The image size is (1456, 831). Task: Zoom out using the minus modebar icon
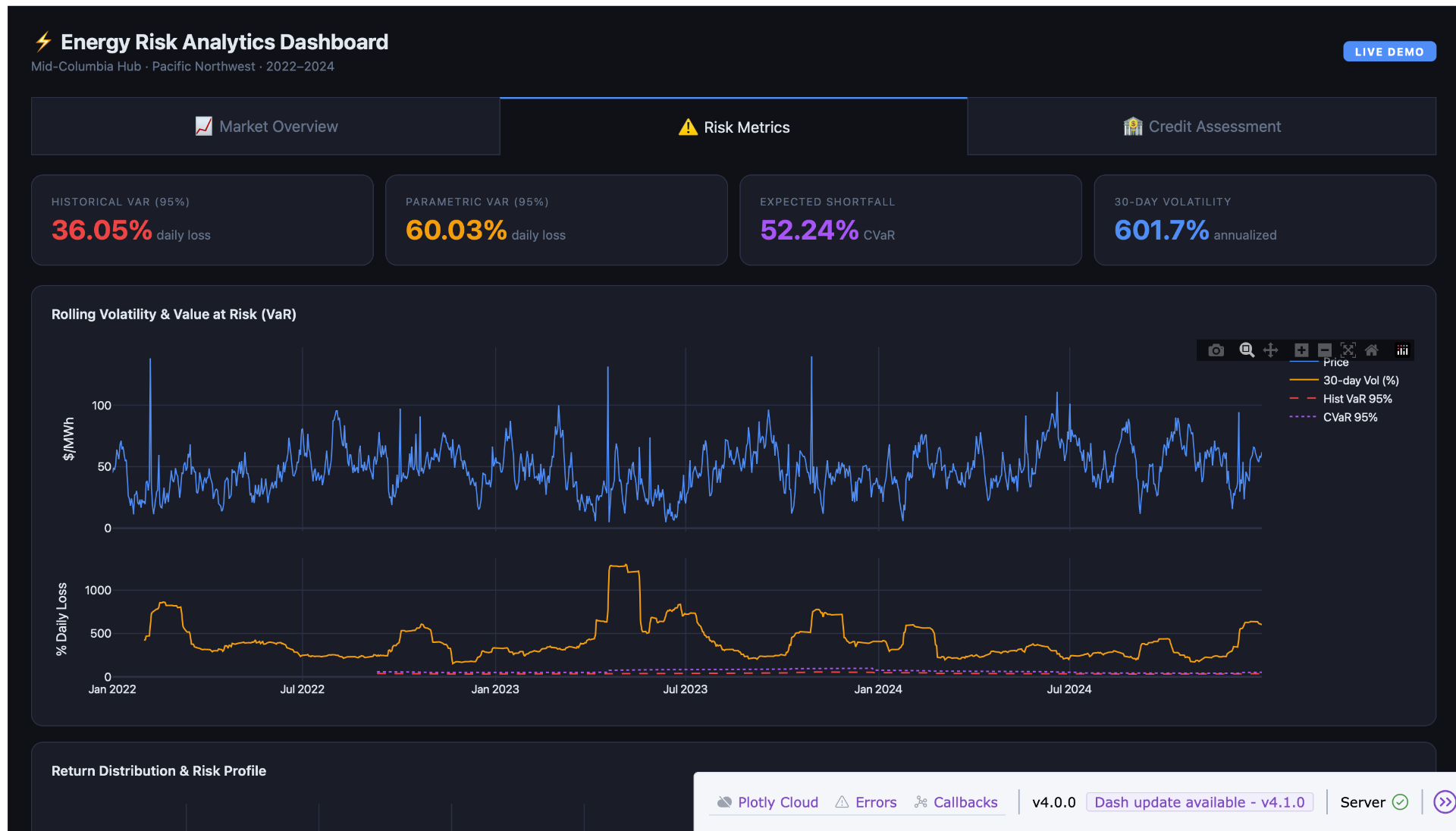click(1325, 350)
